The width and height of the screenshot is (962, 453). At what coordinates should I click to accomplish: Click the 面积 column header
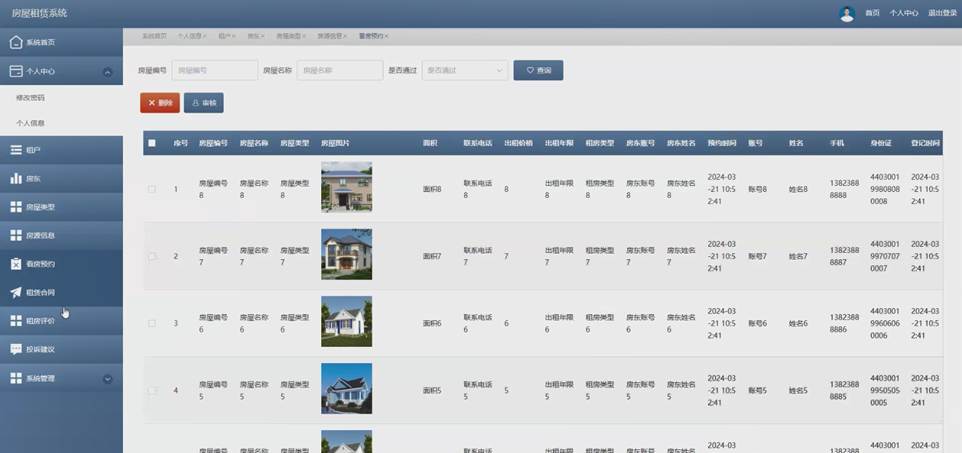(430, 143)
